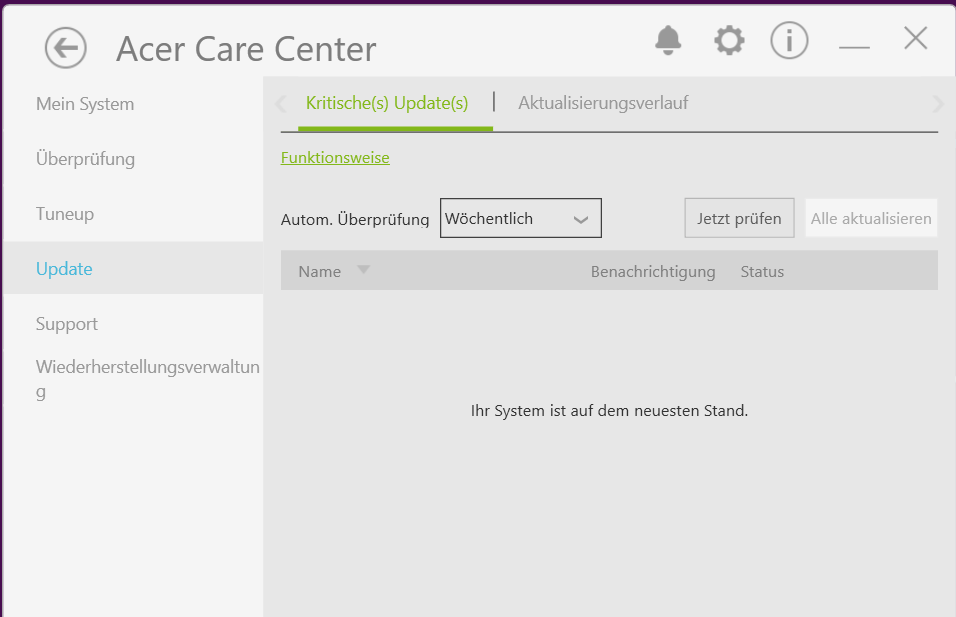Select Mein System in the sidebar

85,104
